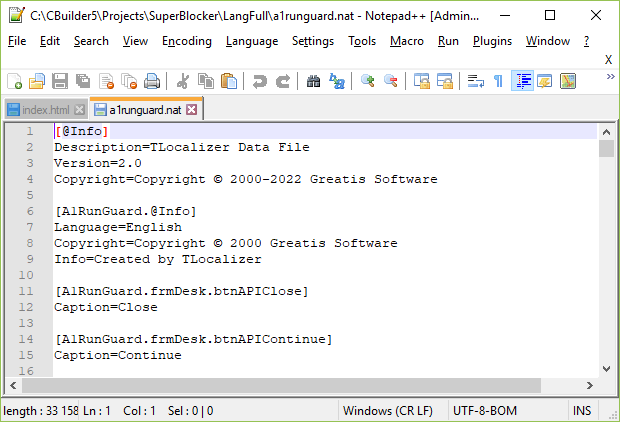Click the Open file folder icon
This screenshot has width=620, height=422.
point(37,81)
